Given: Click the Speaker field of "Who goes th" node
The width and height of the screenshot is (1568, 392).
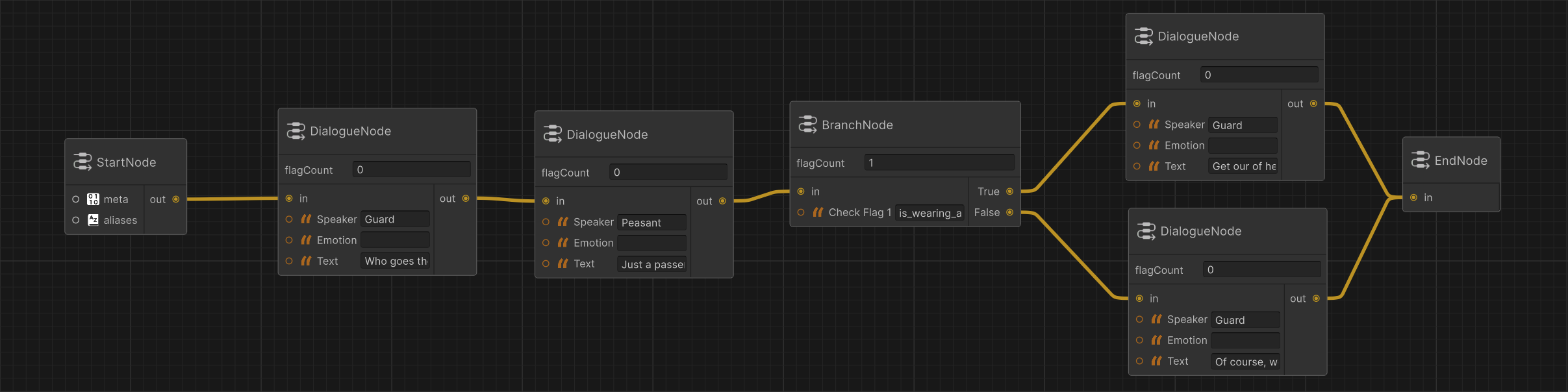Looking at the screenshot, I should (x=395, y=219).
